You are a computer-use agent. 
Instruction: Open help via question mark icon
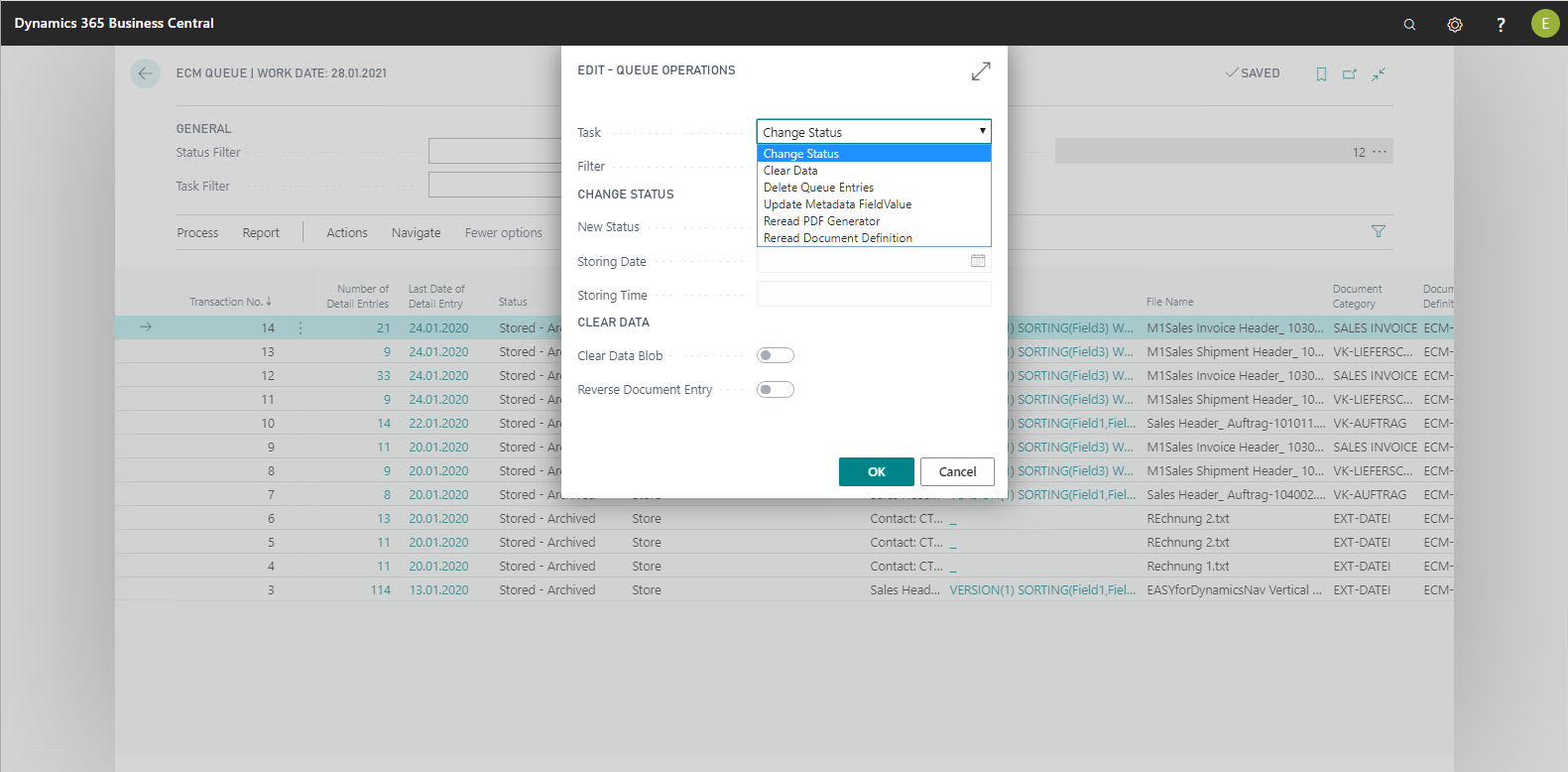pos(1501,25)
